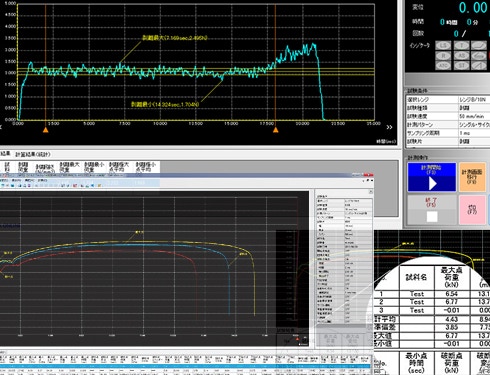The height and width of the screenshot is (375, 490).
Task: Click the pink F7 return button
Action: coord(472,210)
